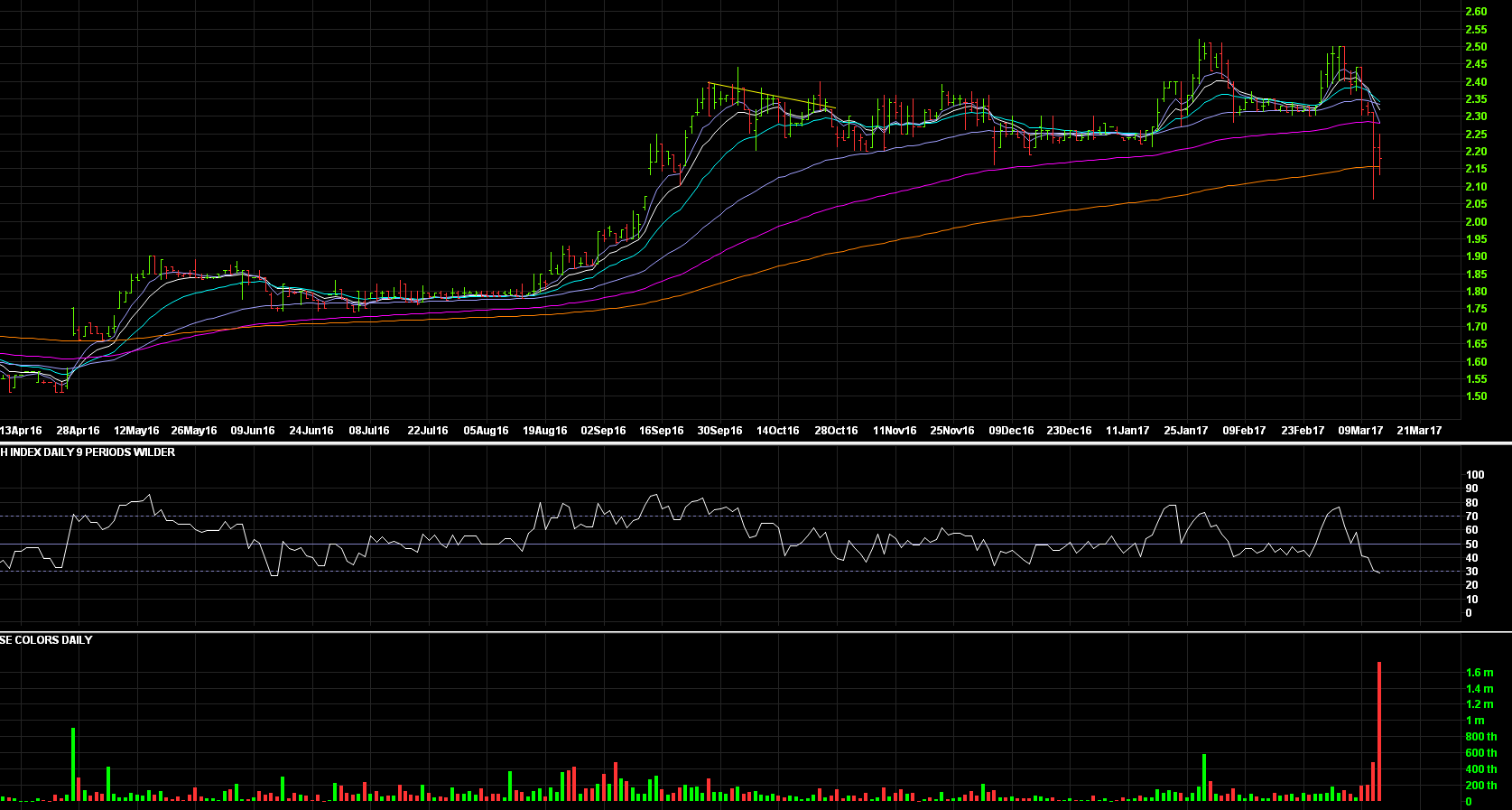The width and height of the screenshot is (1512, 810).
Task: Select the 2.15 price level label
Action: [1476, 169]
